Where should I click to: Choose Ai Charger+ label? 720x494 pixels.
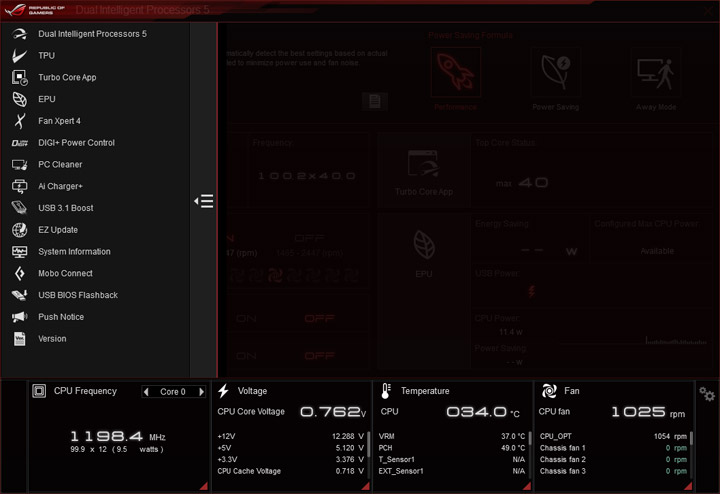(60, 186)
